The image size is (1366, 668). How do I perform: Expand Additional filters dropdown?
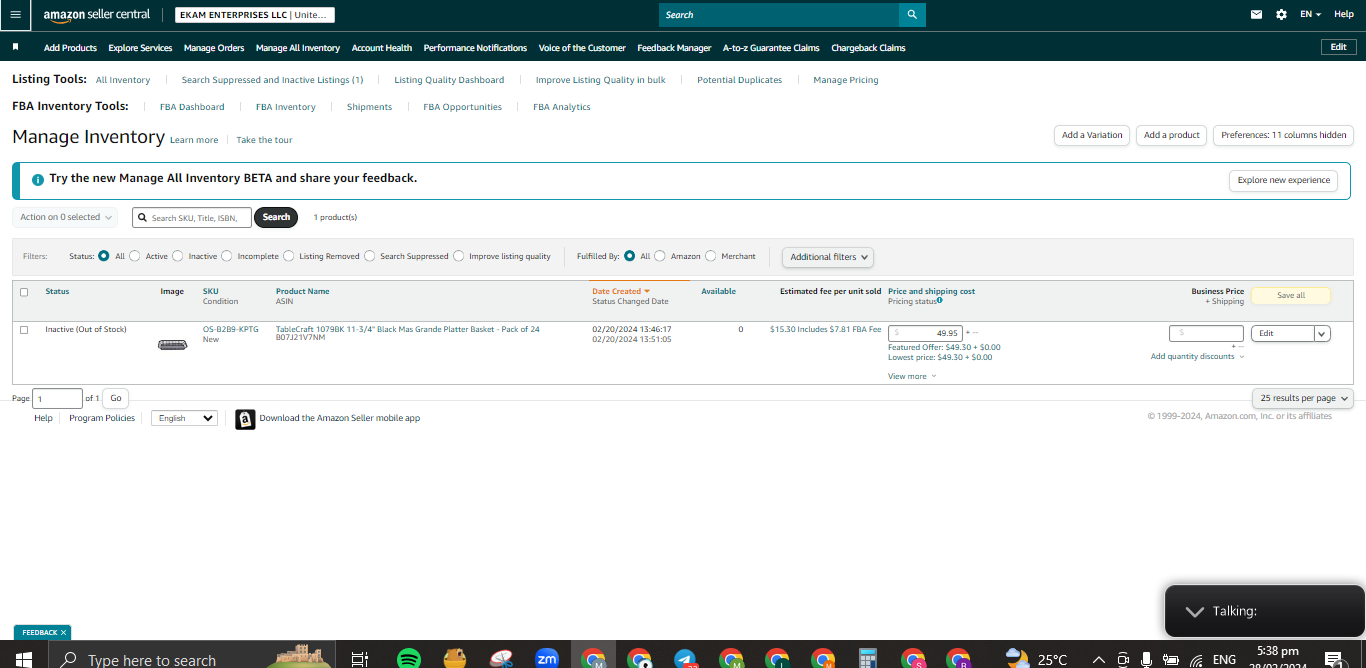click(828, 257)
